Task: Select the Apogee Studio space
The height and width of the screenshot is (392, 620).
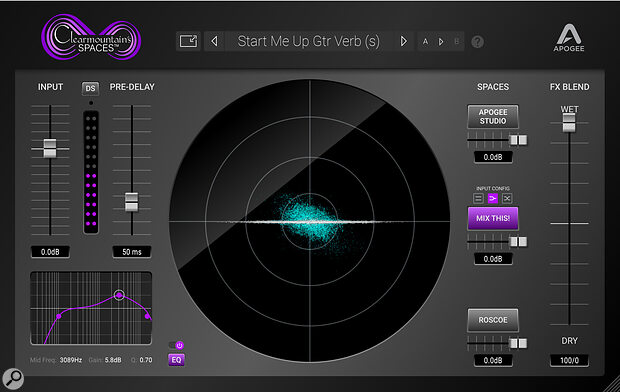Action: coord(493,117)
